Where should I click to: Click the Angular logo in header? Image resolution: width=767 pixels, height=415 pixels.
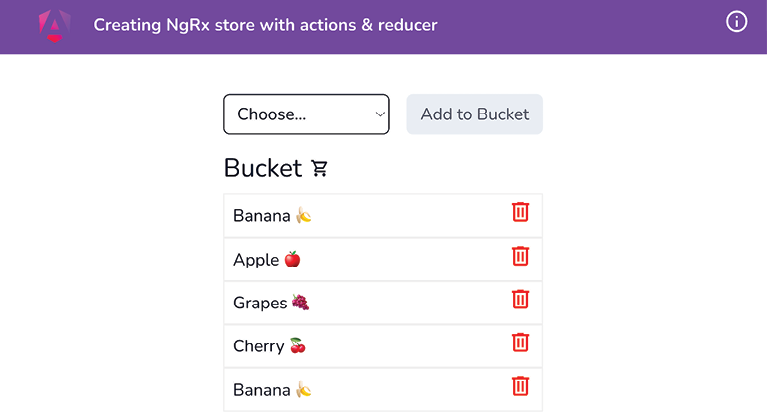coord(55,25)
